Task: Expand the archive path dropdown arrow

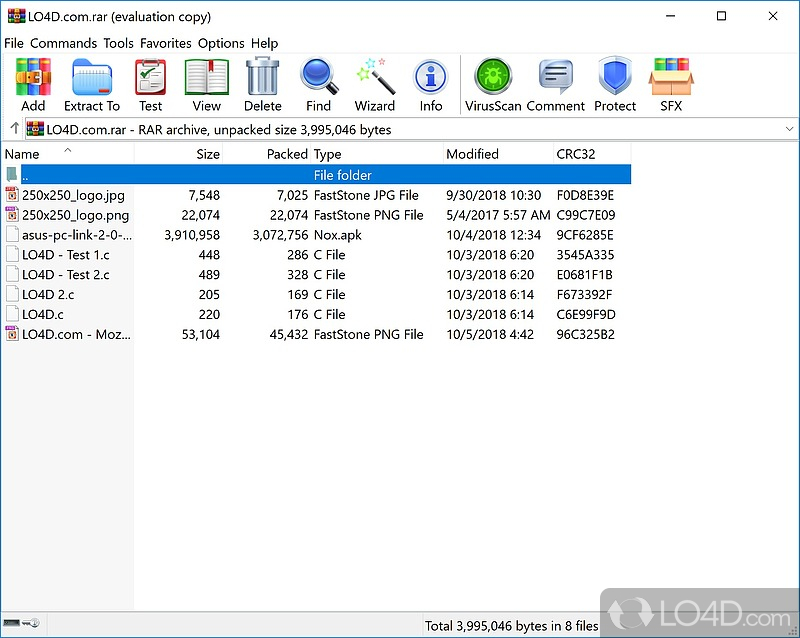Action: (789, 129)
